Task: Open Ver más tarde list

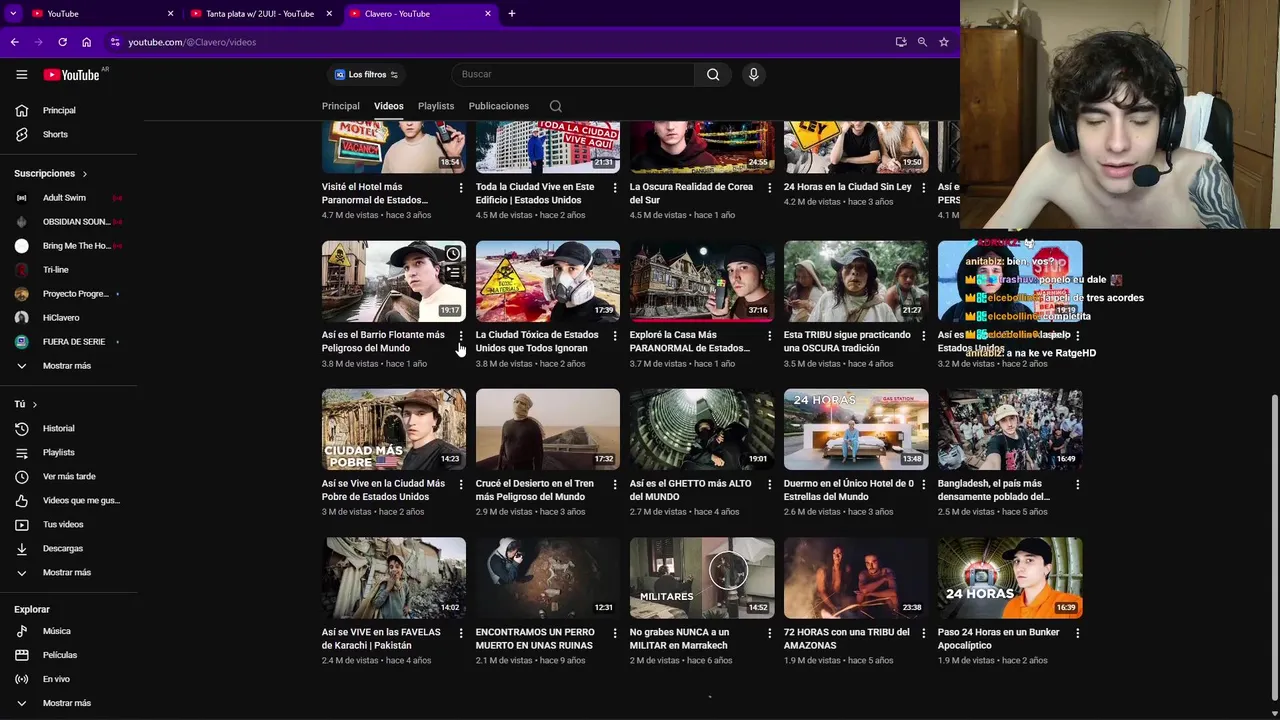Action: [x=69, y=476]
